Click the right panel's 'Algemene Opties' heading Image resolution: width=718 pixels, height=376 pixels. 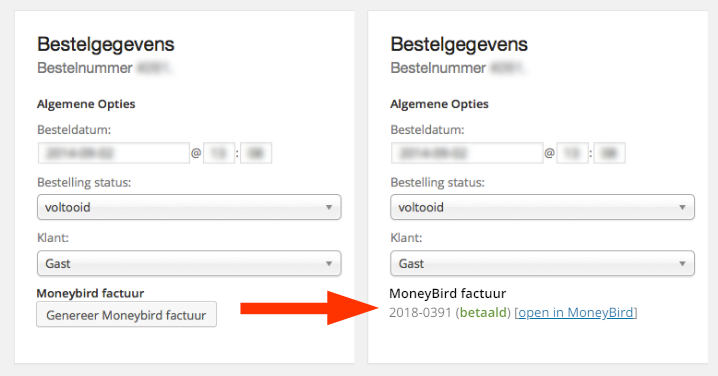click(x=439, y=104)
